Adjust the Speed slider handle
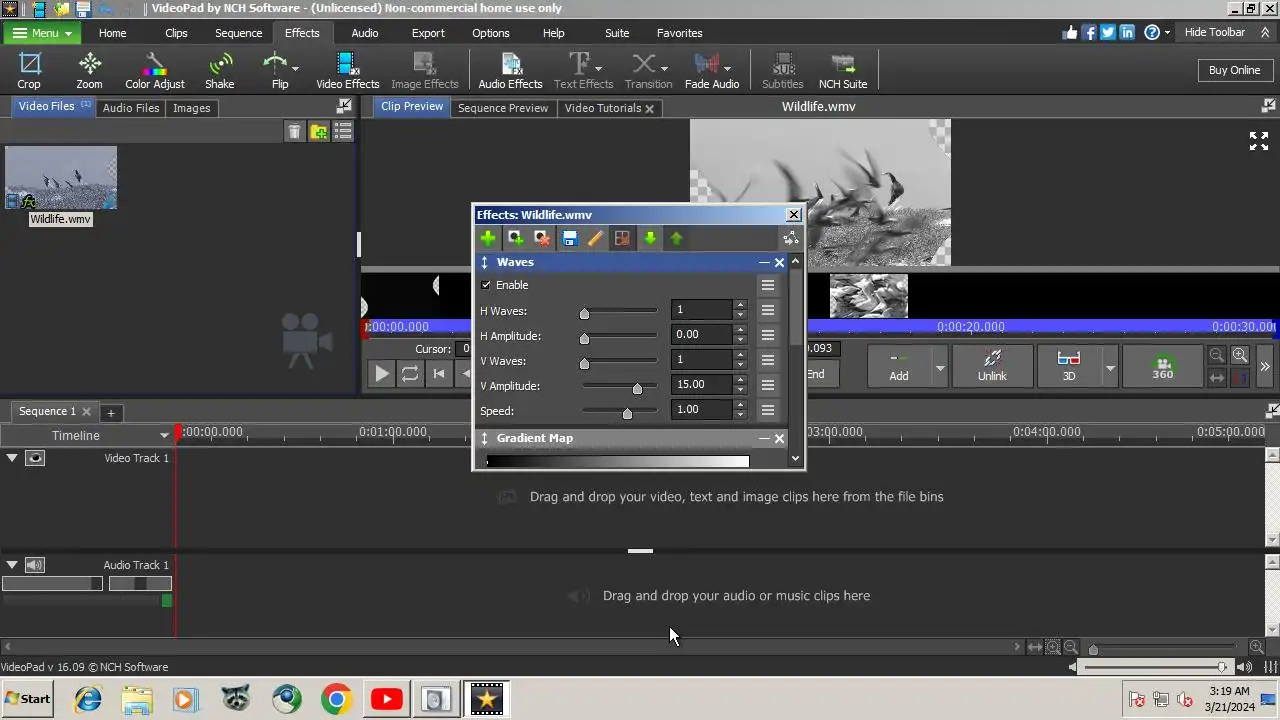This screenshot has height=720, width=1280. (x=627, y=412)
